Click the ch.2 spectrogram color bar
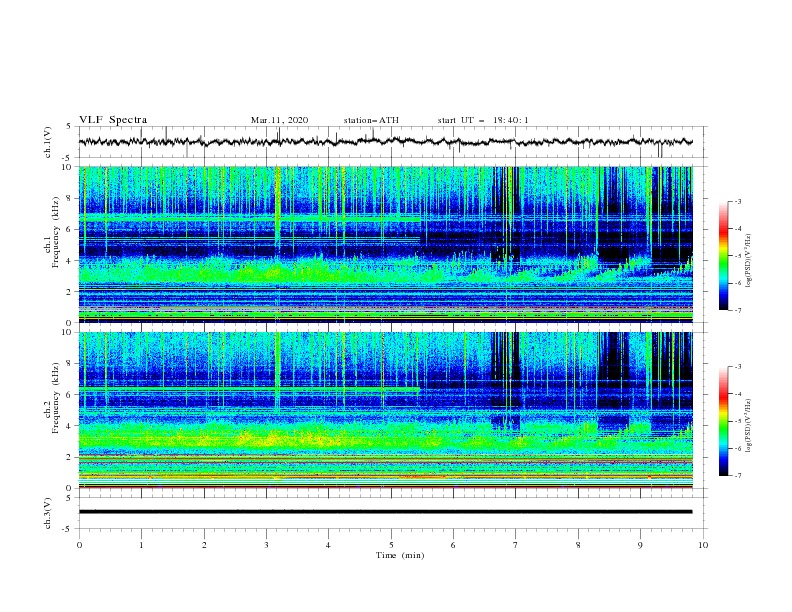 [723, 421]
